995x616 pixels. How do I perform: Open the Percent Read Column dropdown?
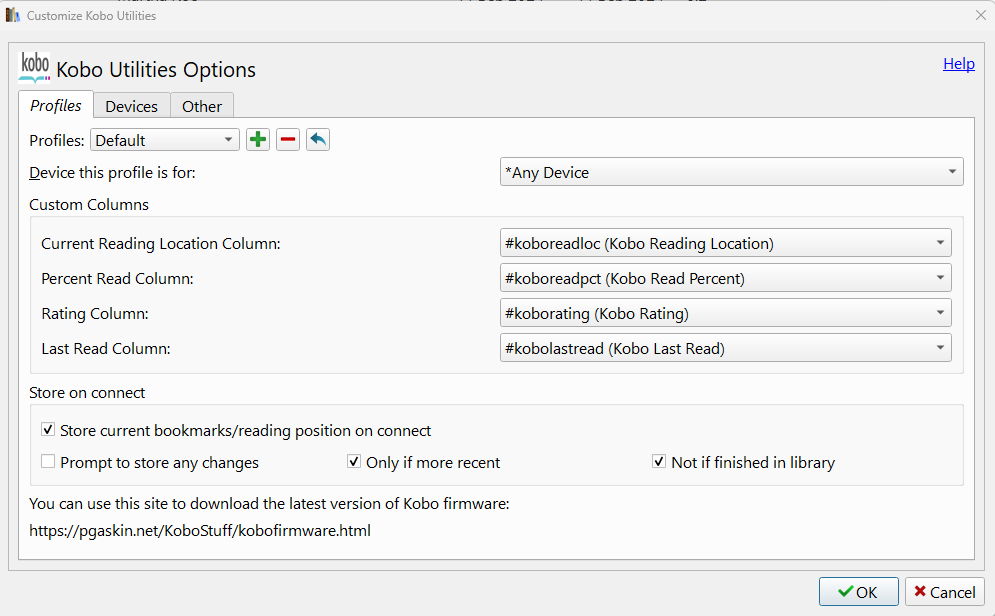[x=725, y=278]
